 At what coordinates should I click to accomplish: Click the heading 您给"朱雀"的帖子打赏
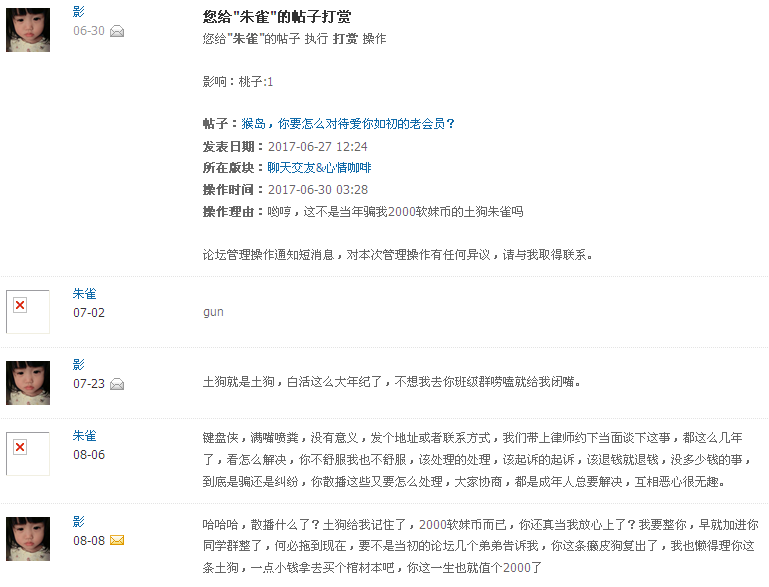click(277, 17)
